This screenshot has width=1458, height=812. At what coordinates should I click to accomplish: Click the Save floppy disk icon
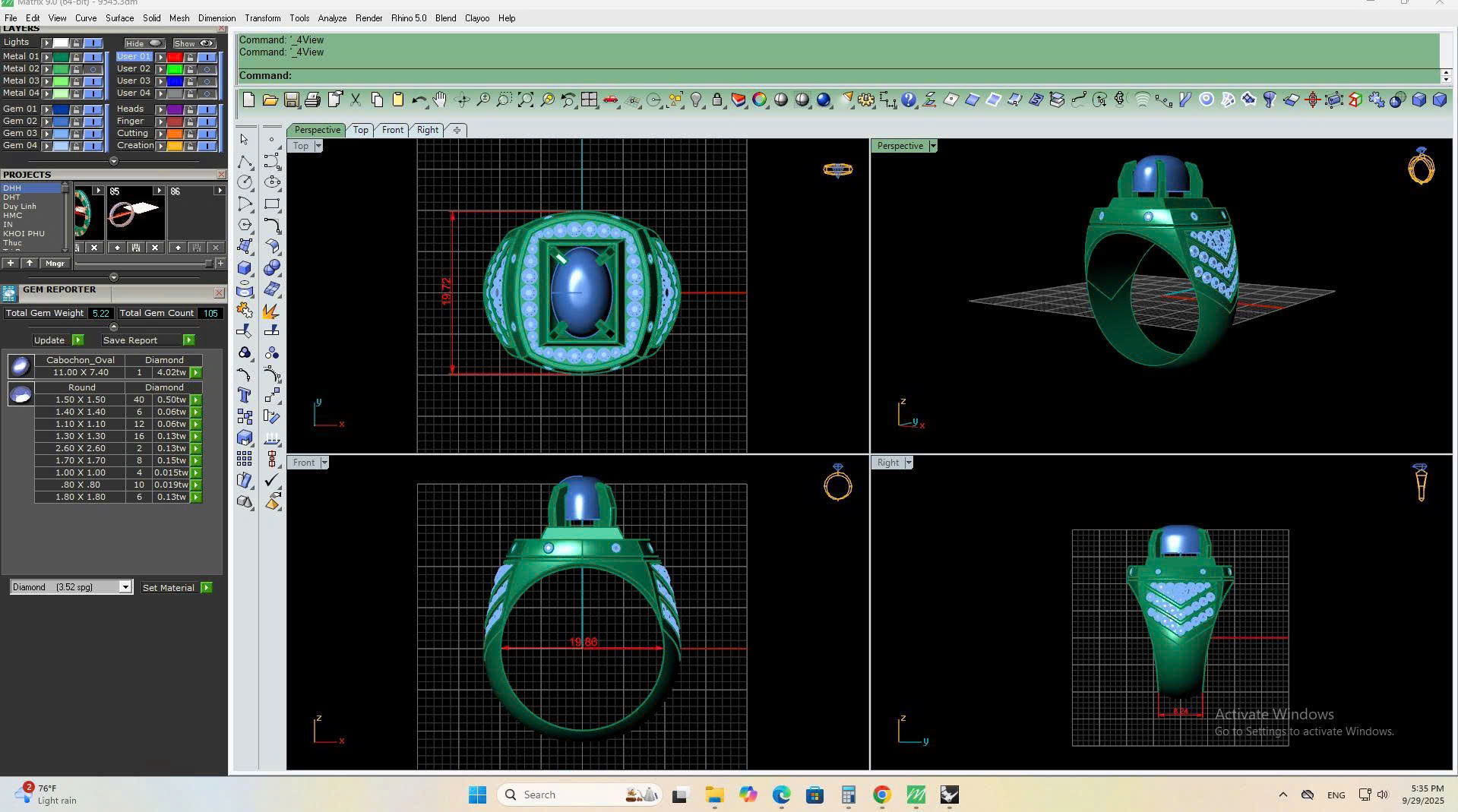pyautogui.click(x=291, y=100)
